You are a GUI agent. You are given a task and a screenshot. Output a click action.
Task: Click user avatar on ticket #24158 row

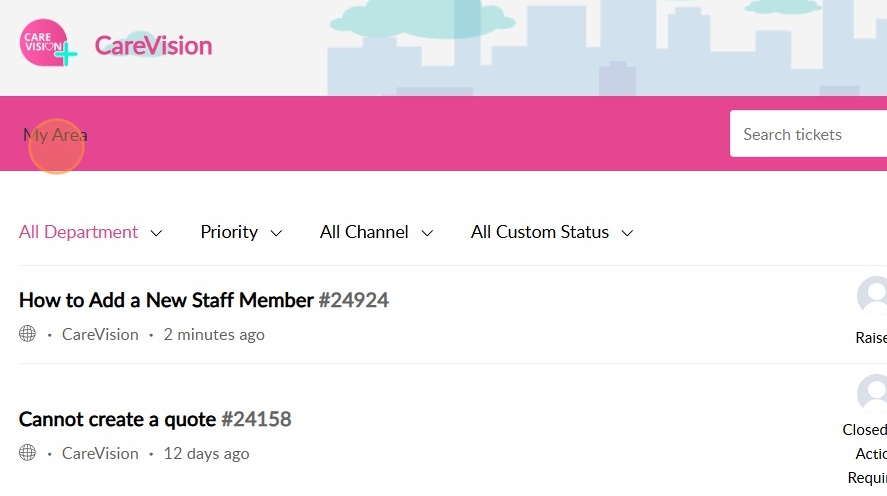tap(874, 394)
